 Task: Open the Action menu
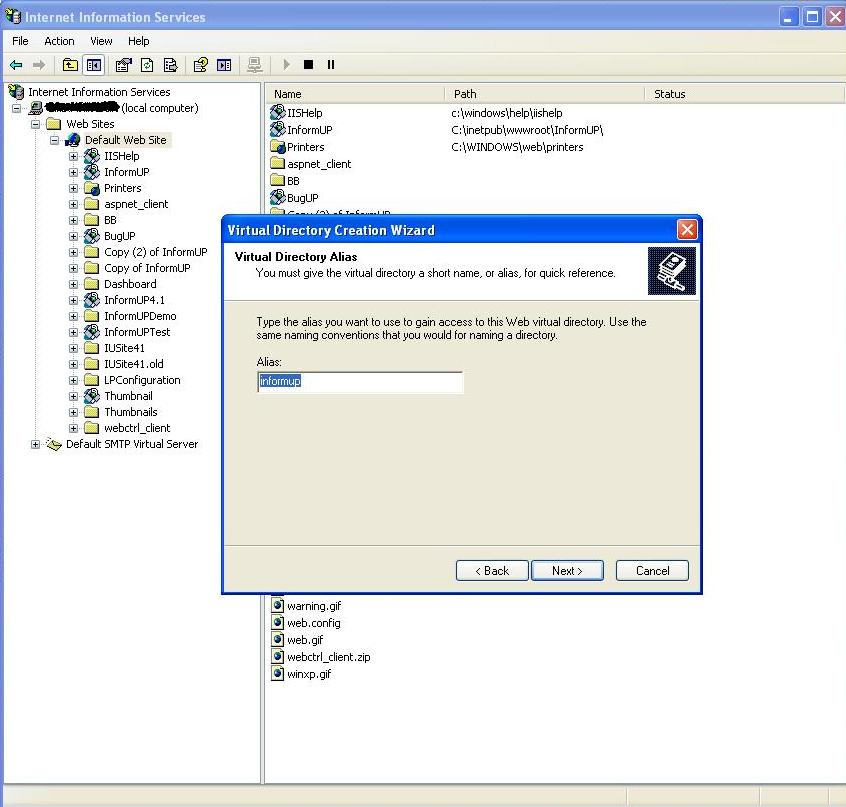coord(59,41)
